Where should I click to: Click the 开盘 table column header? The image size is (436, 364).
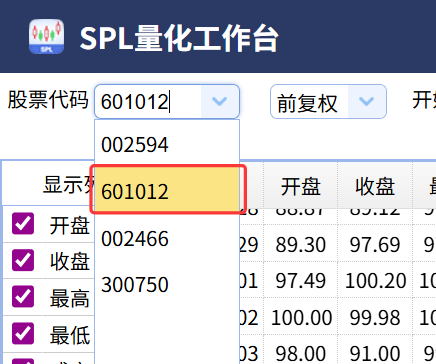point(300,186)
